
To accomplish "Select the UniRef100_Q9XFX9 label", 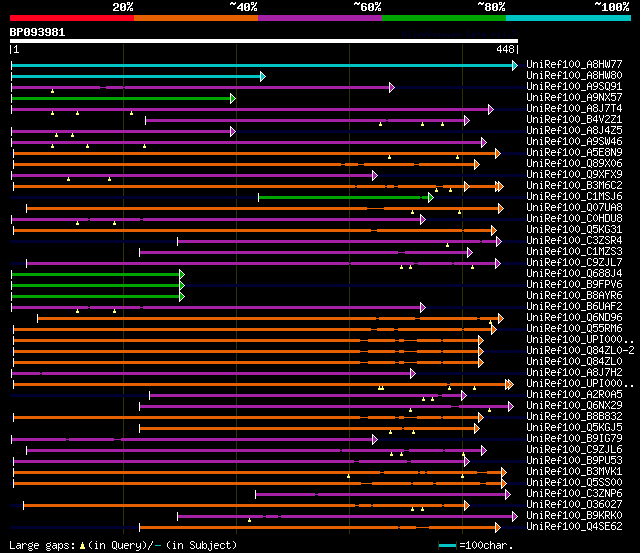I will pyautogui.click(x=574, y=175).
